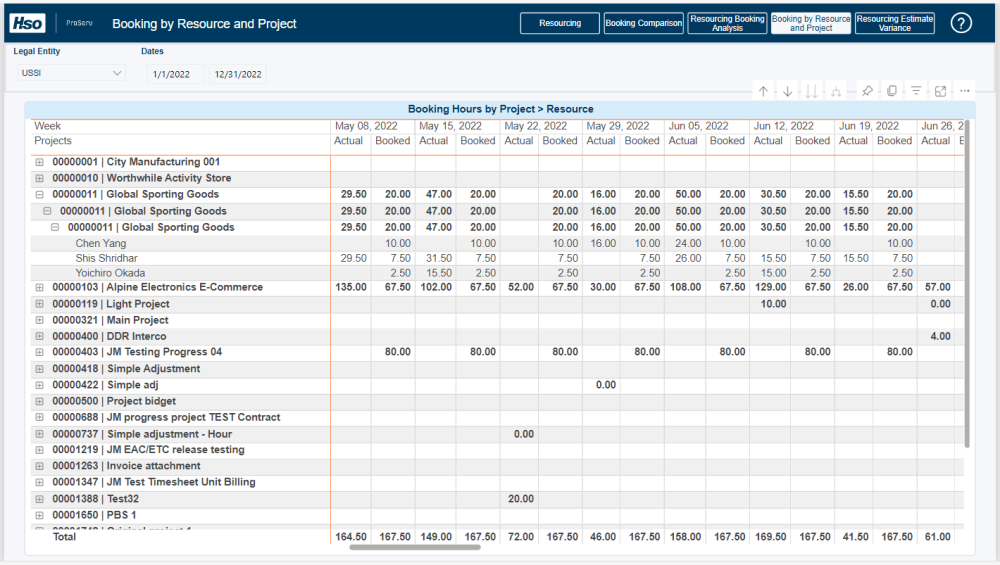Open focus mode icon
The width and height of the screenshot is (1000, 565).
coord(940,91)
